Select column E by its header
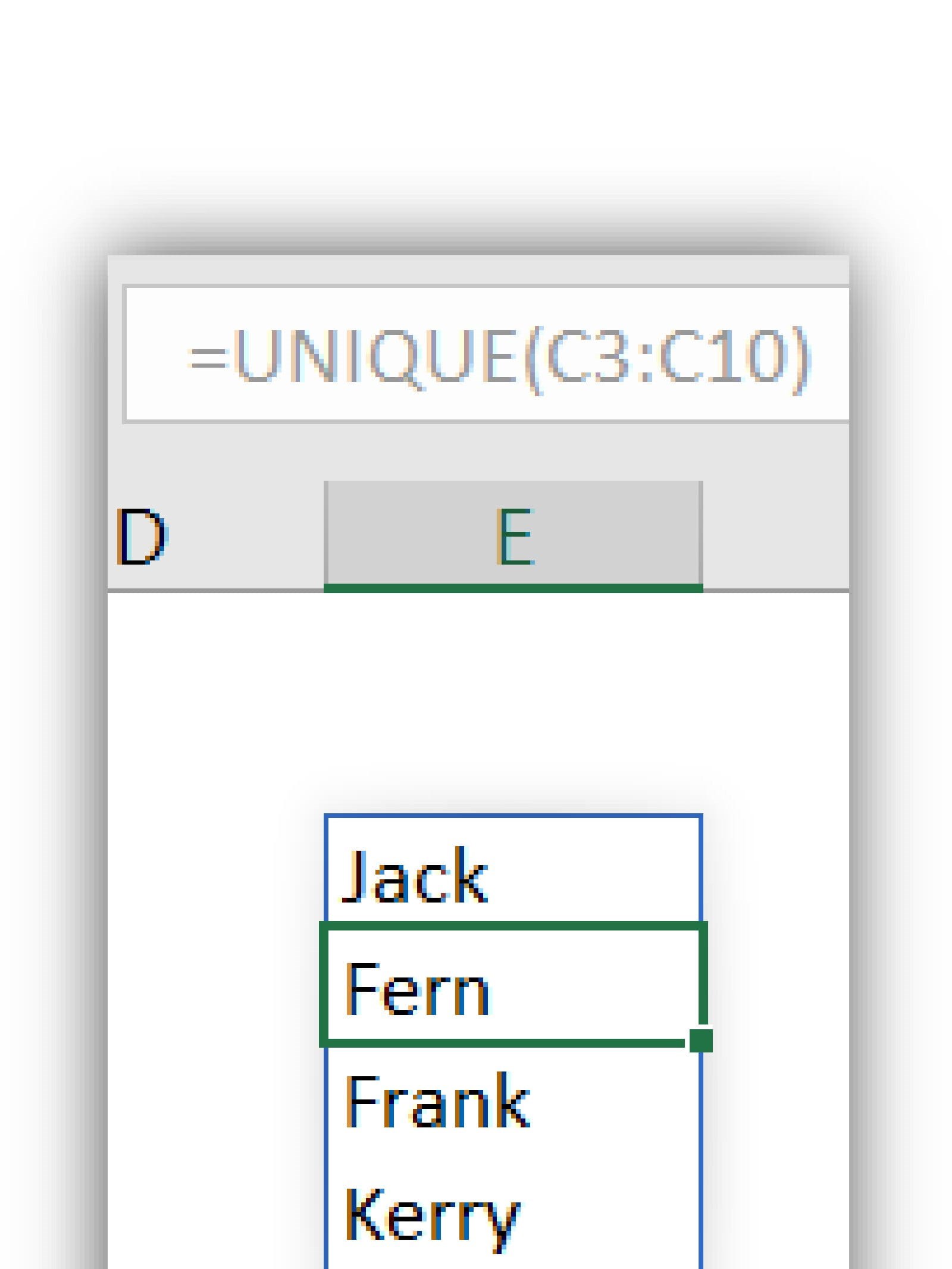 pos(513,535)
